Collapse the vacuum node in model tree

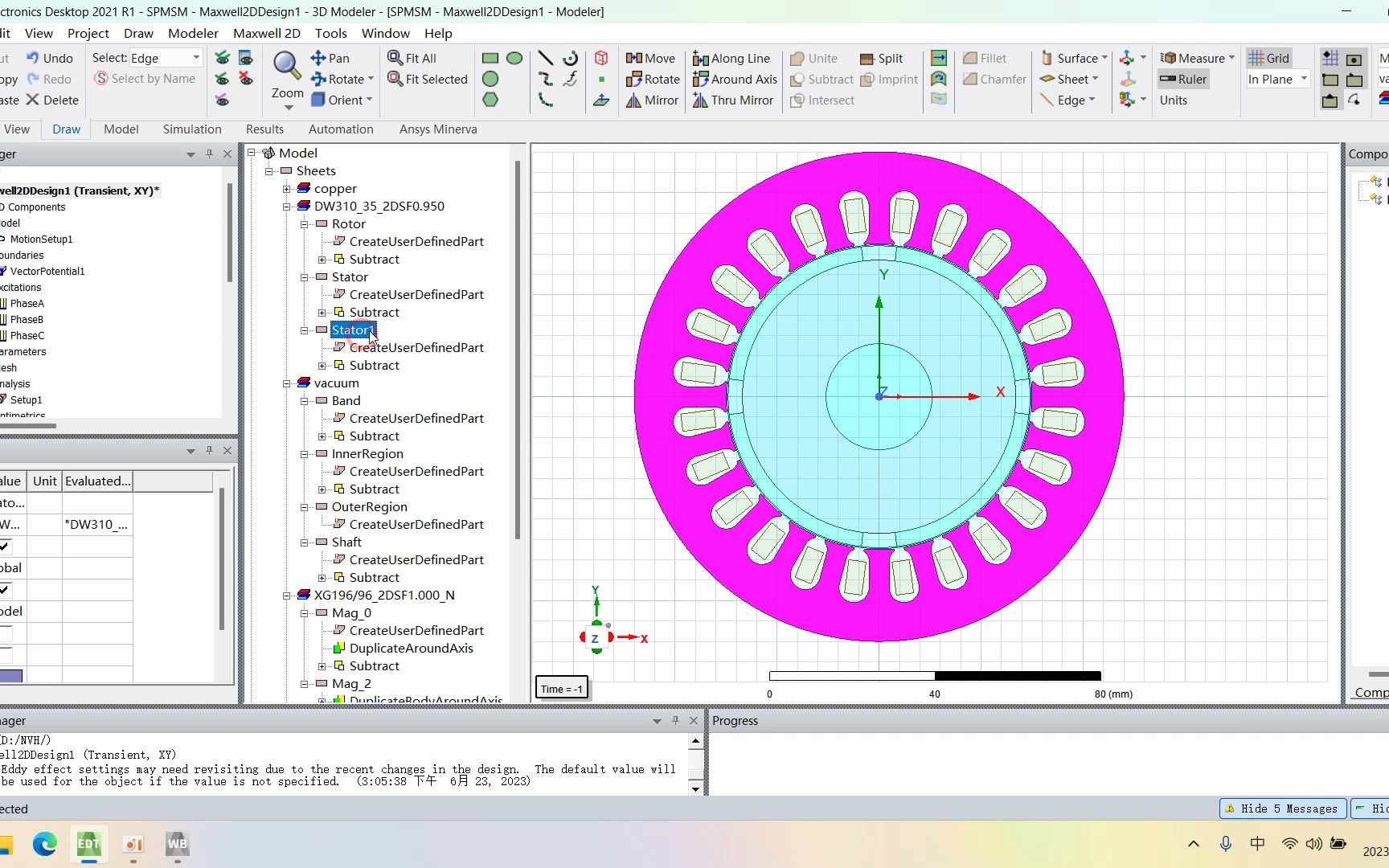point(287,383)
